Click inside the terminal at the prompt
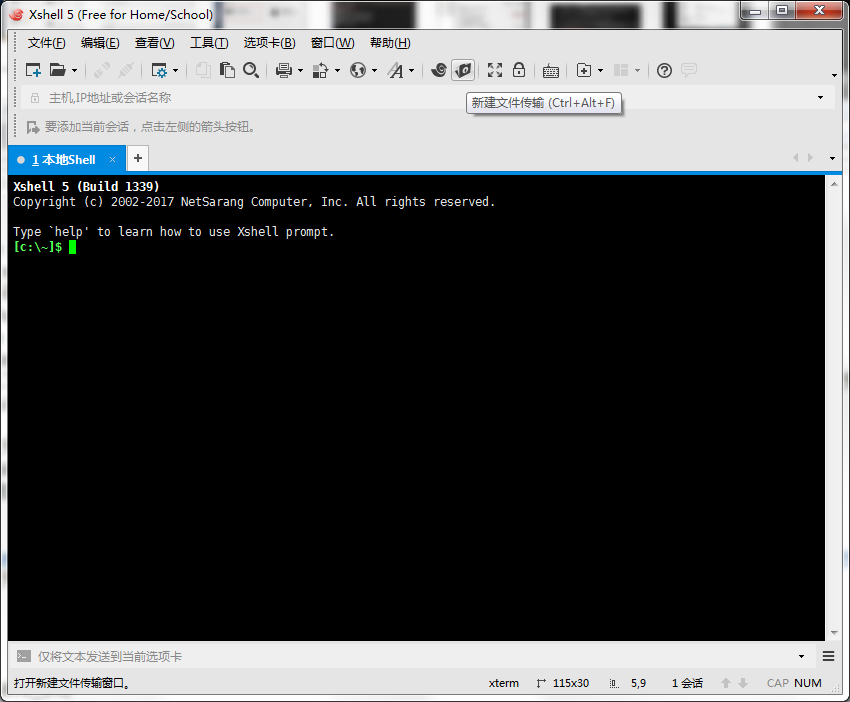 click(72, 247)
